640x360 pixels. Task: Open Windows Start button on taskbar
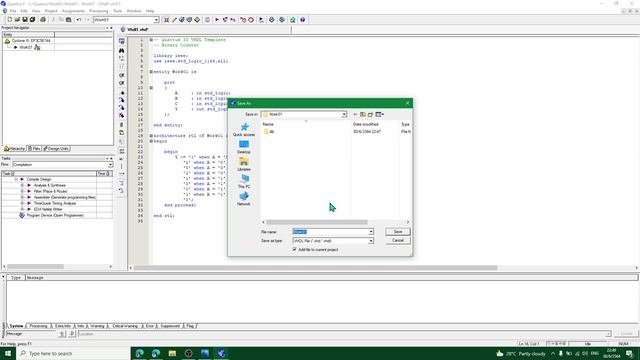8,353
